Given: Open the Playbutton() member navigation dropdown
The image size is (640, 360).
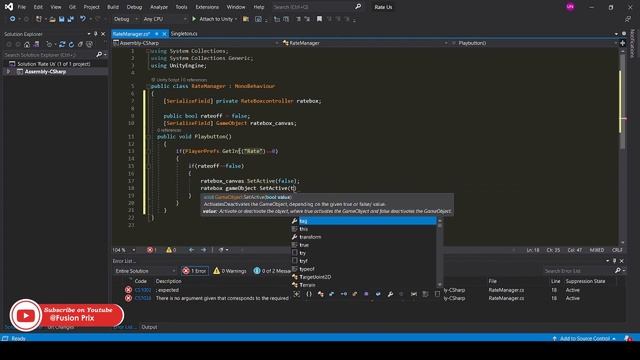Looking at the screenshot, I should tap(535, 43).
